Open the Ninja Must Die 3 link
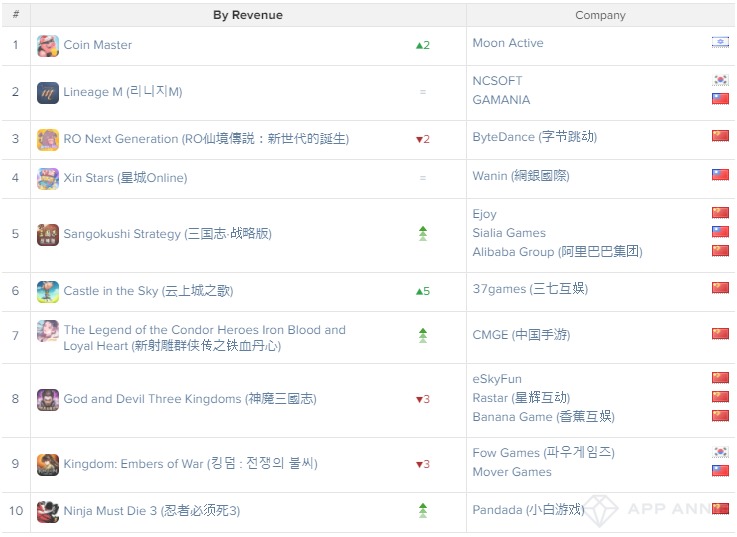The height and width of the screenshot is (537, 737). pyautogui.click(x=152, y=511)
